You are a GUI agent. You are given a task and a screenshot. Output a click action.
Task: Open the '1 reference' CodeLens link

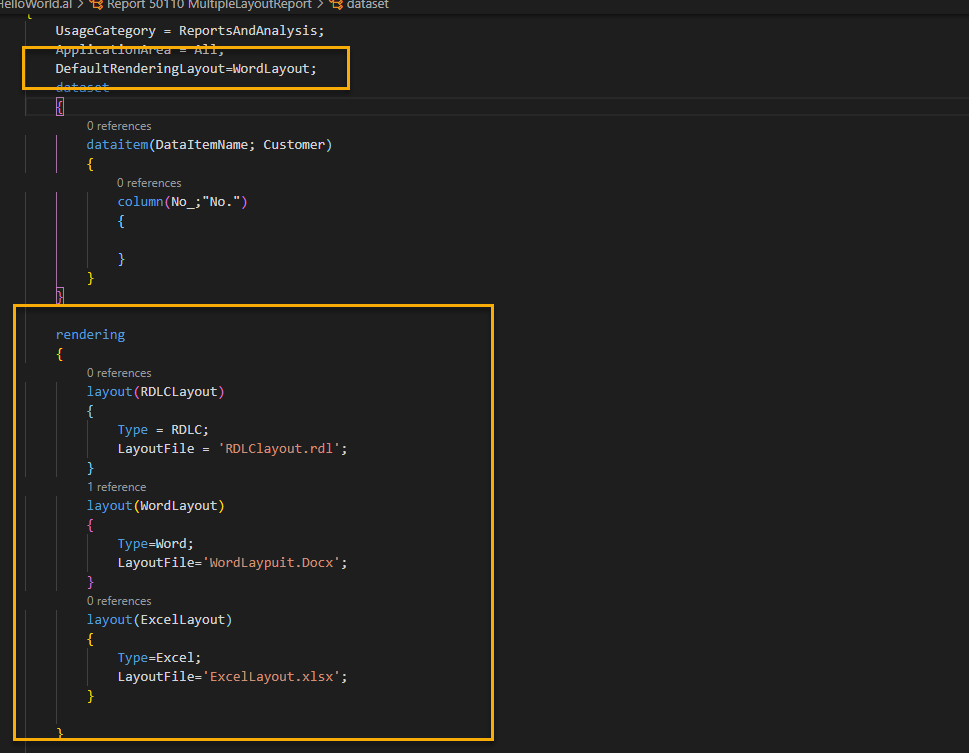click(x=116, y=487)
